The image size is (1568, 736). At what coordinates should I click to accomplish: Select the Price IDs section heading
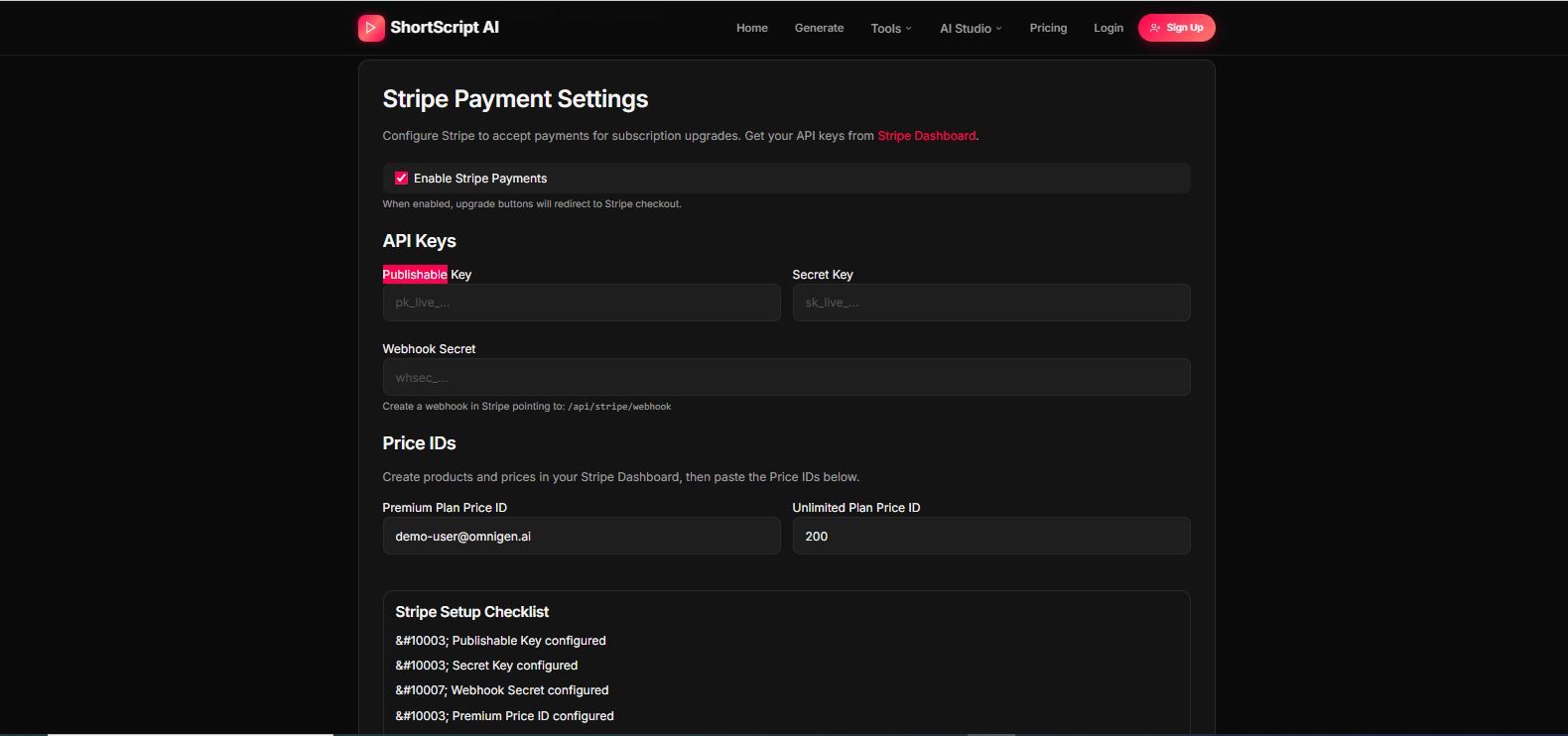pyautogui.click(x=419, y=443)
